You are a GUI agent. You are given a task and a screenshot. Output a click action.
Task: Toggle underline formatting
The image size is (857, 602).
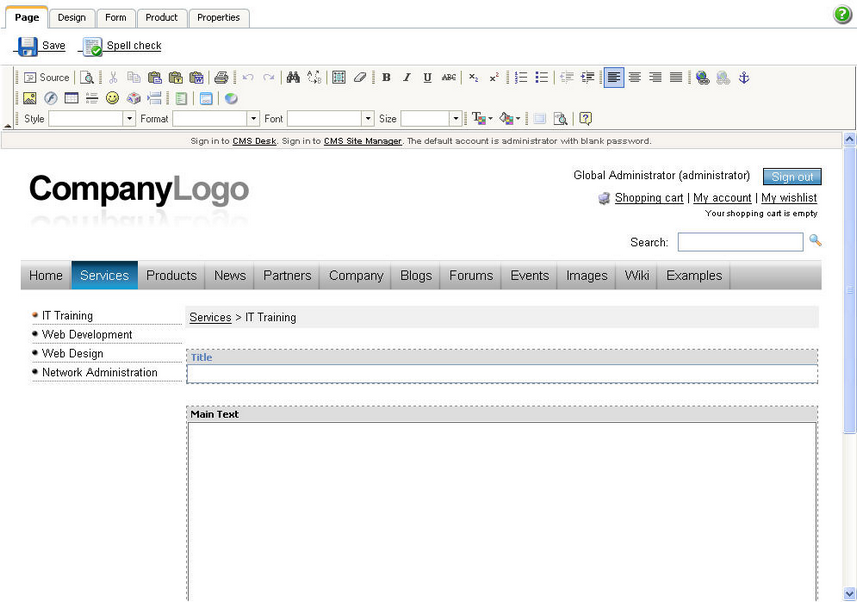[x=427, y=78]
